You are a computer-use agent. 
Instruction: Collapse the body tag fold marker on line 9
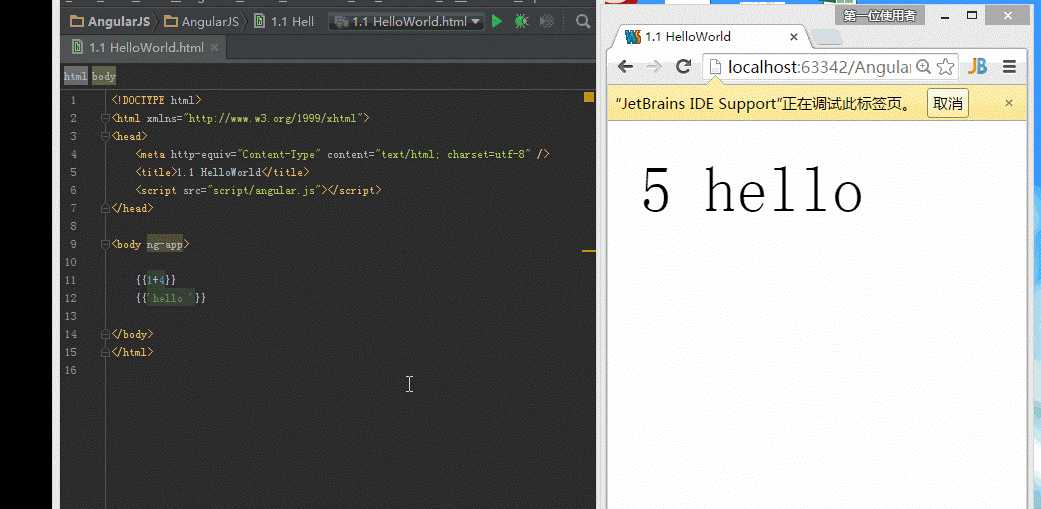[x=105, y=244]
